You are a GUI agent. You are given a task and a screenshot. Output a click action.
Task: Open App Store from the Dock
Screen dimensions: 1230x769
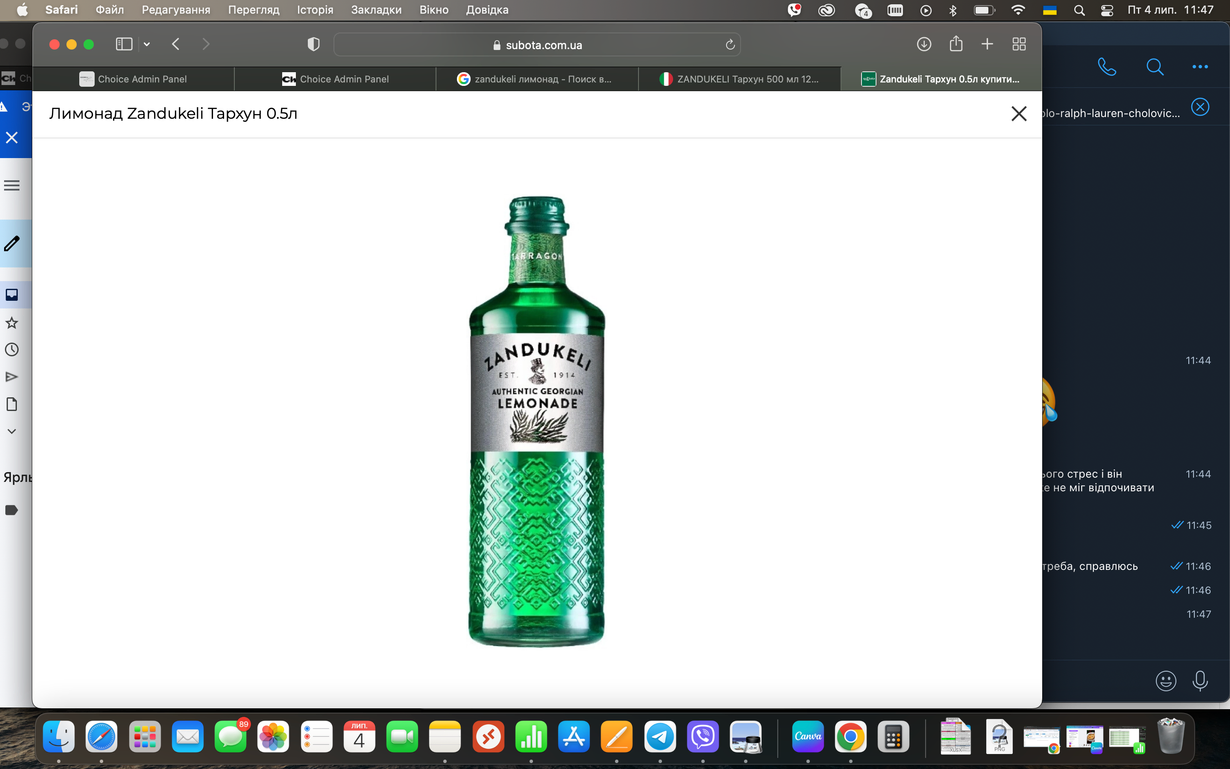pyautogui.click(x=574, y=737)
